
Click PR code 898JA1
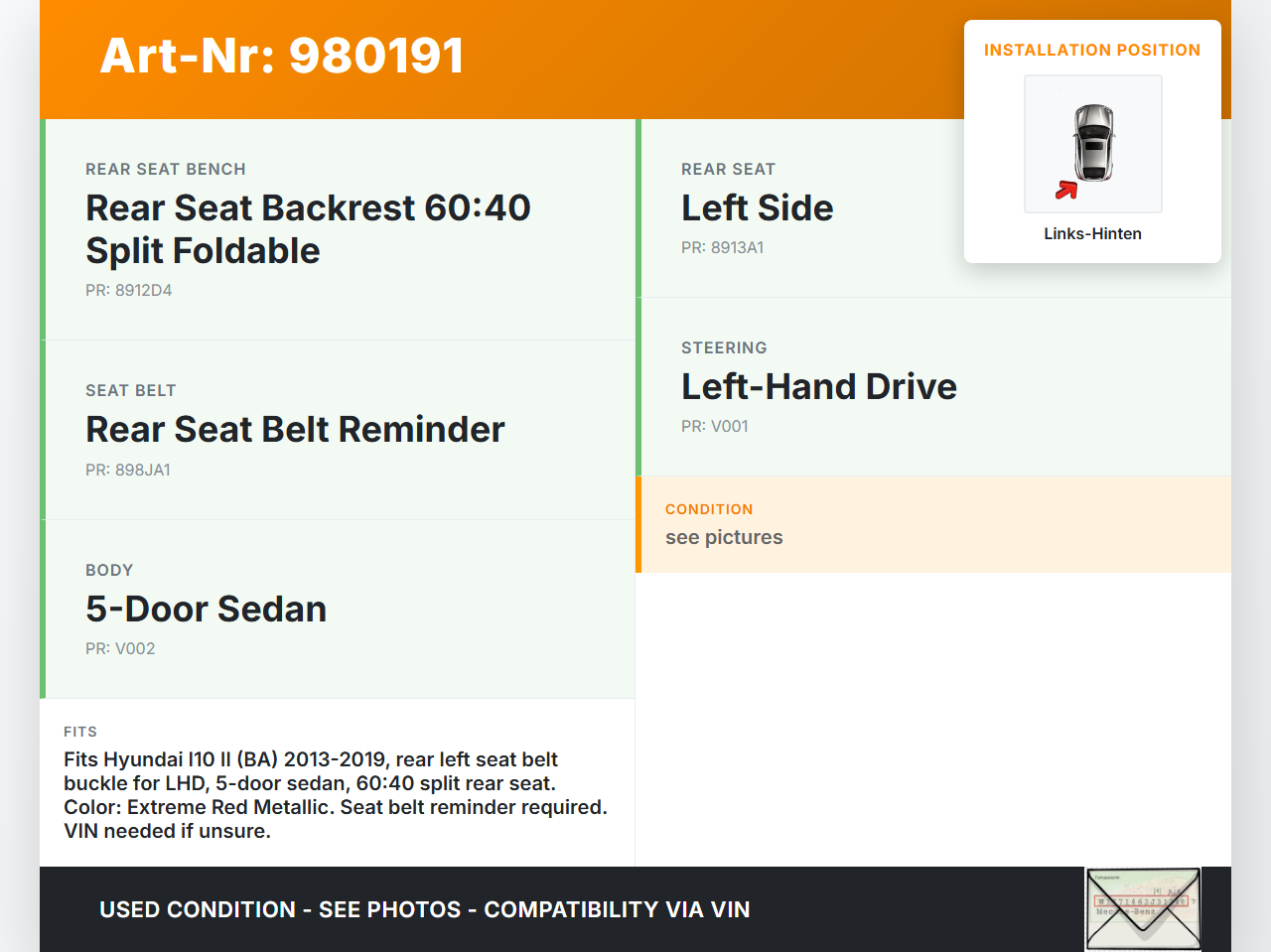(x=128, y=471)
